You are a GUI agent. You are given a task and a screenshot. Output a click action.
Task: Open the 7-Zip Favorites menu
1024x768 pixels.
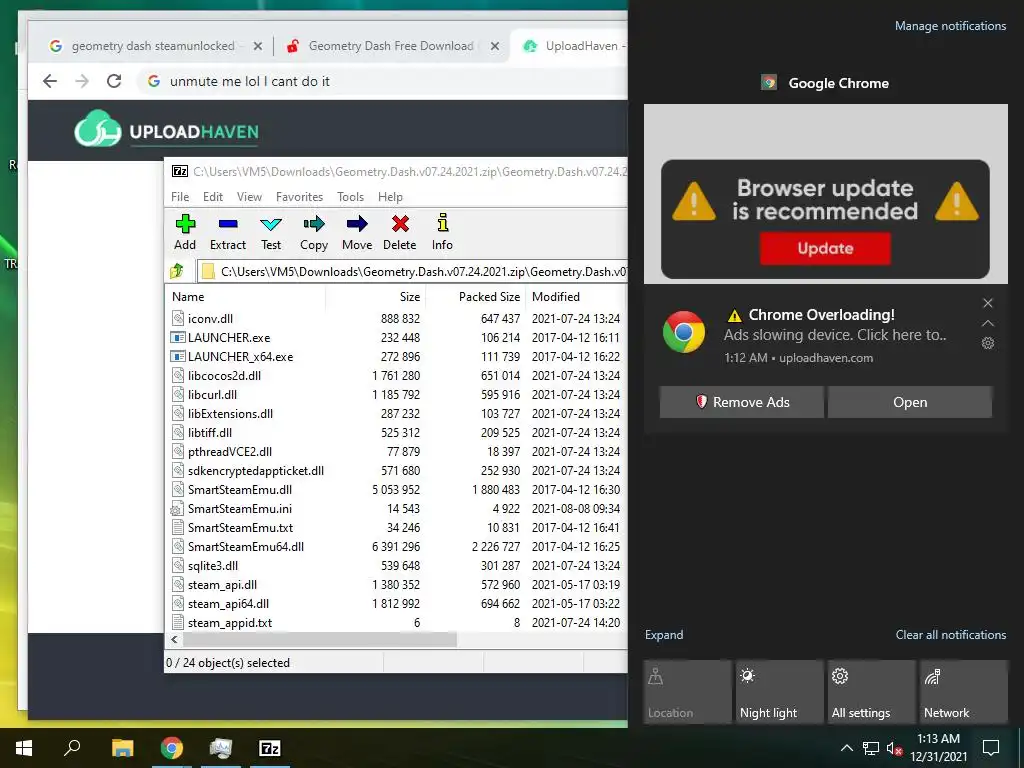299,197
